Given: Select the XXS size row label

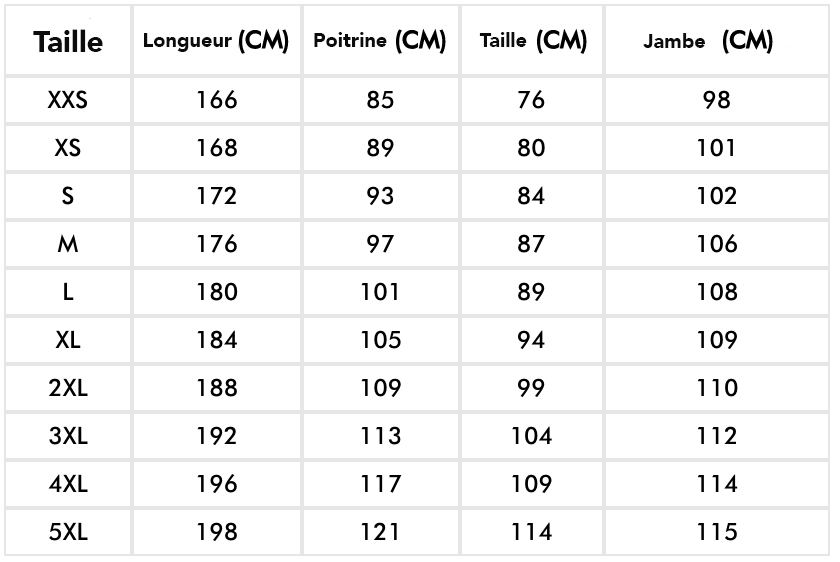Looking at the screenshot, I should tap(68, 100).
